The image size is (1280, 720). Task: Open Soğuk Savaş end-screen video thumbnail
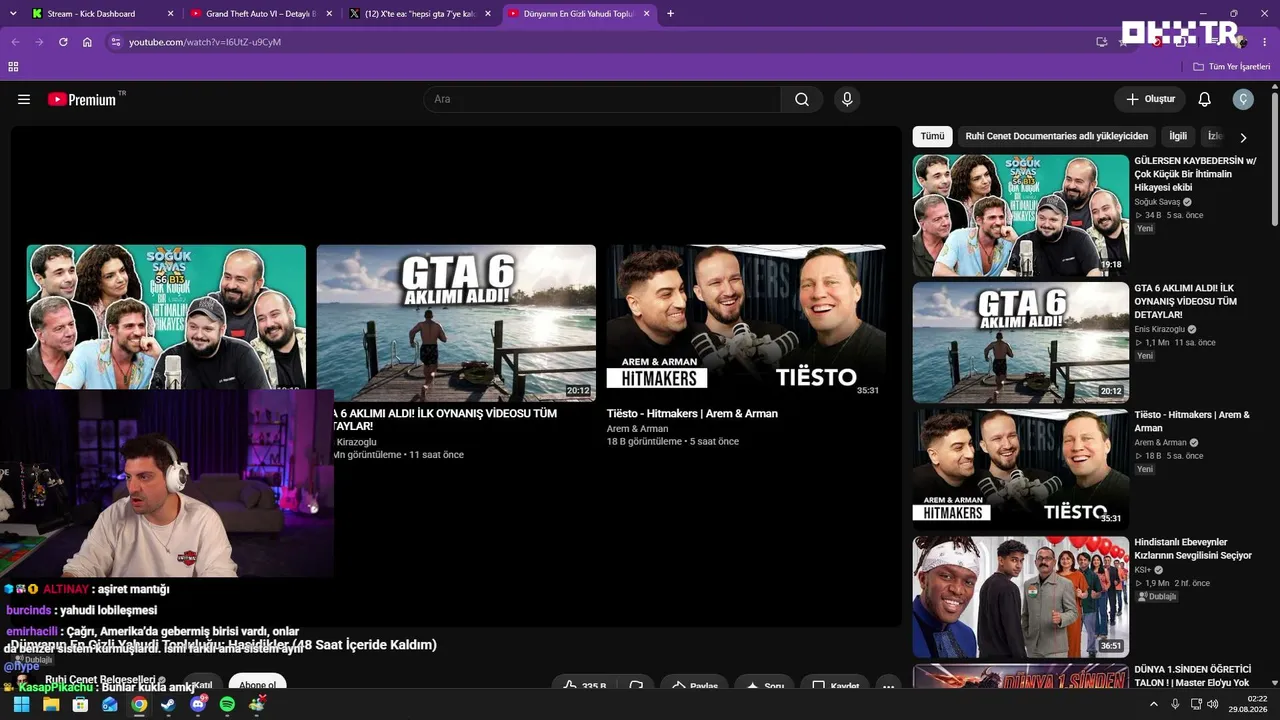click(x=166, y=317)
